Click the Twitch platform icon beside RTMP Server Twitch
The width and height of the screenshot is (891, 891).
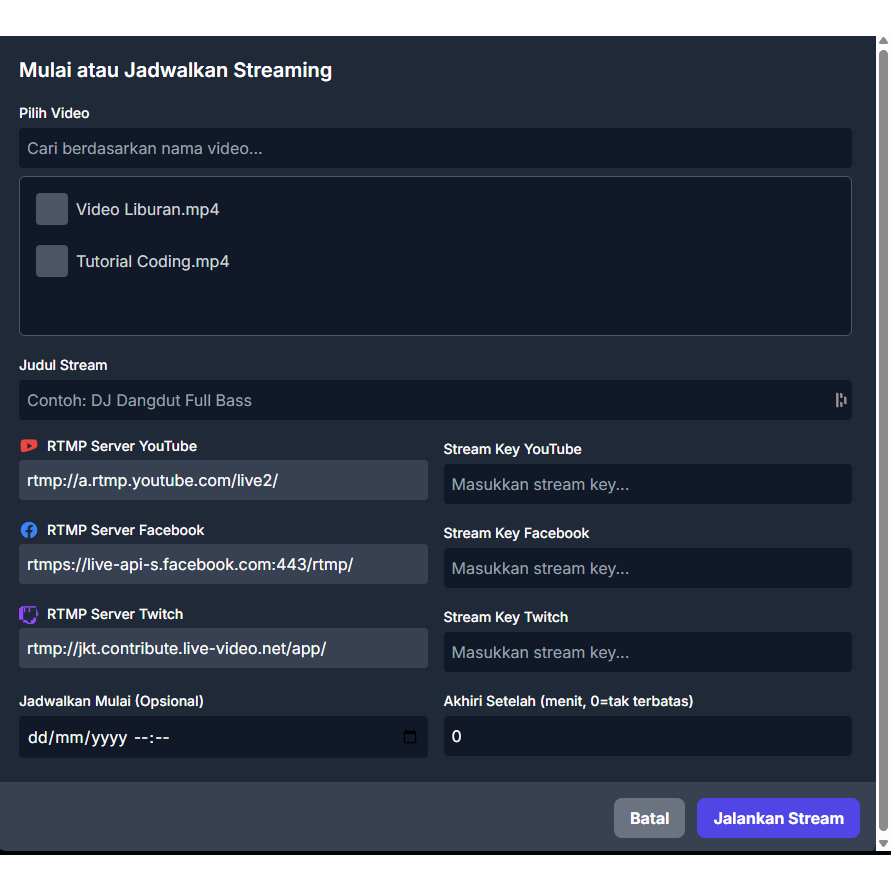pos(29,614)
